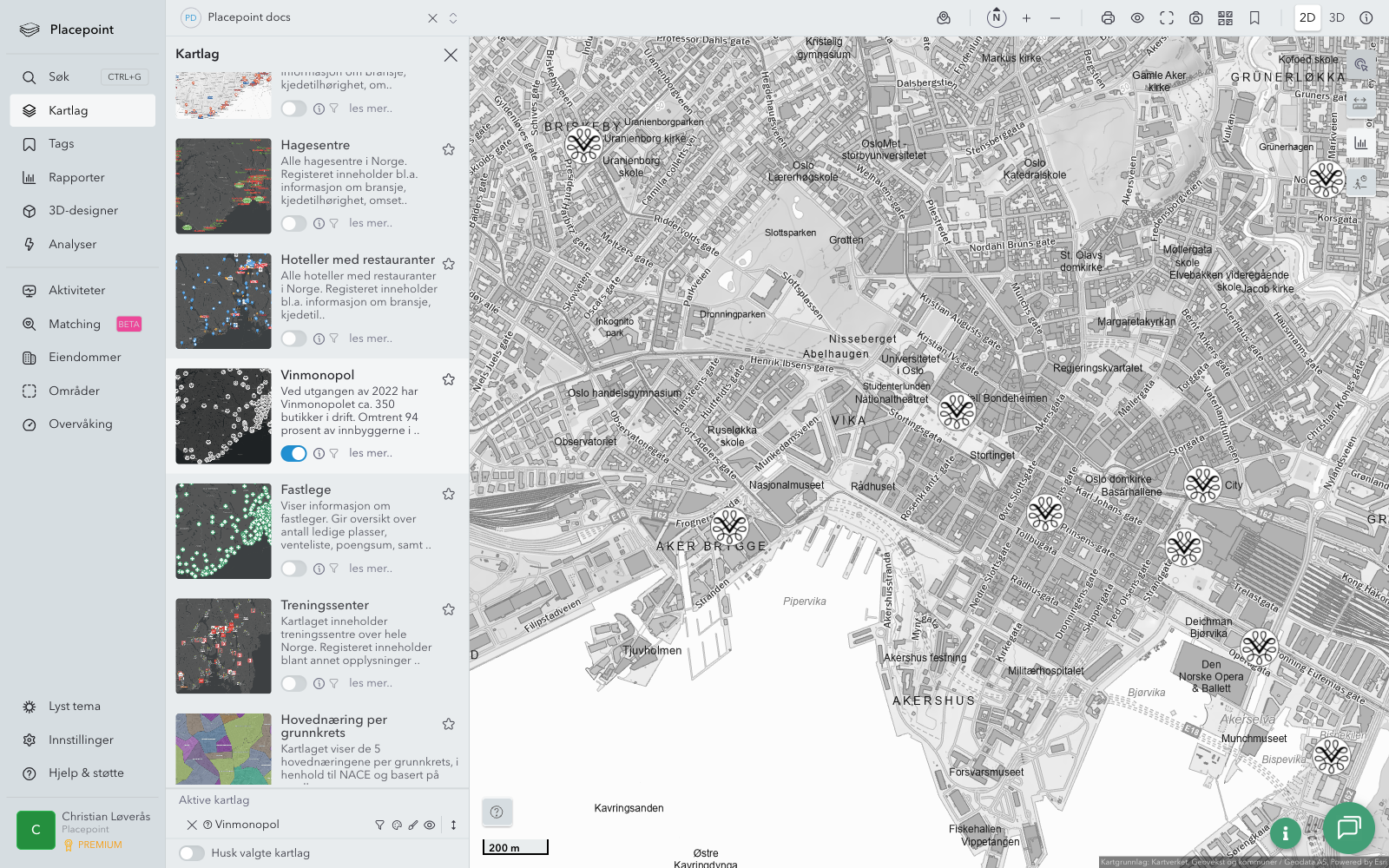
Task: Open the measure distance tool on map
Action: tap(1359, 103)
